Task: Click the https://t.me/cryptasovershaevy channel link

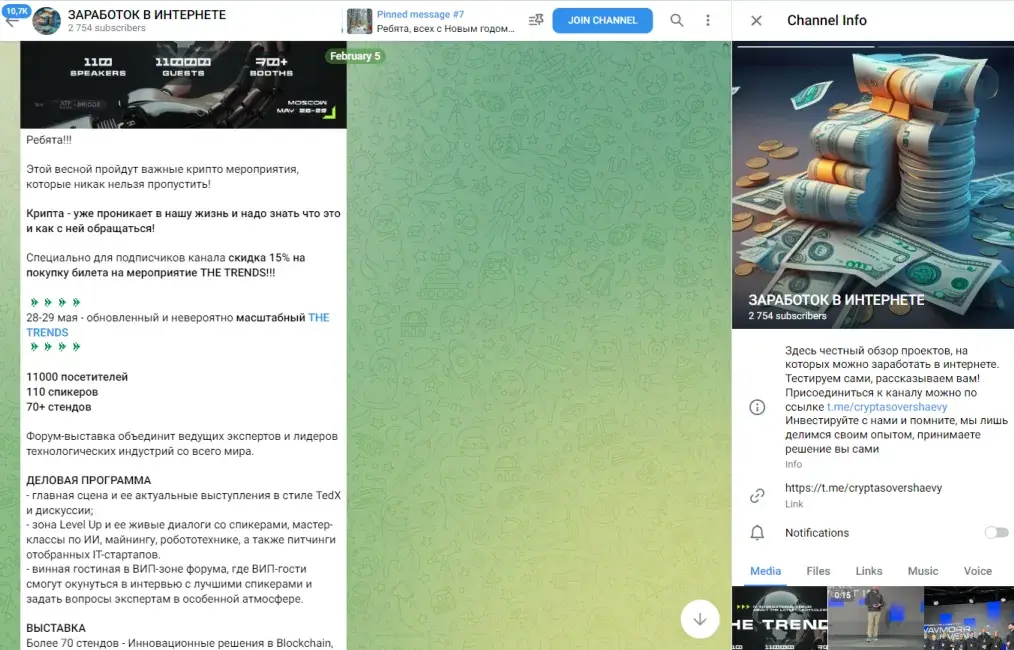Action: tap(863, 488)
